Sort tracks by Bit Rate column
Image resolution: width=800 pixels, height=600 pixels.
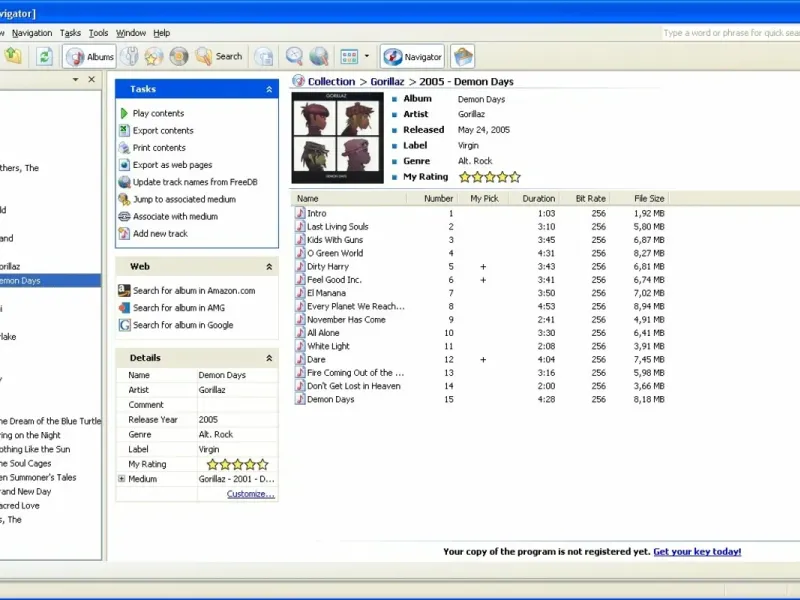[585, 198]
